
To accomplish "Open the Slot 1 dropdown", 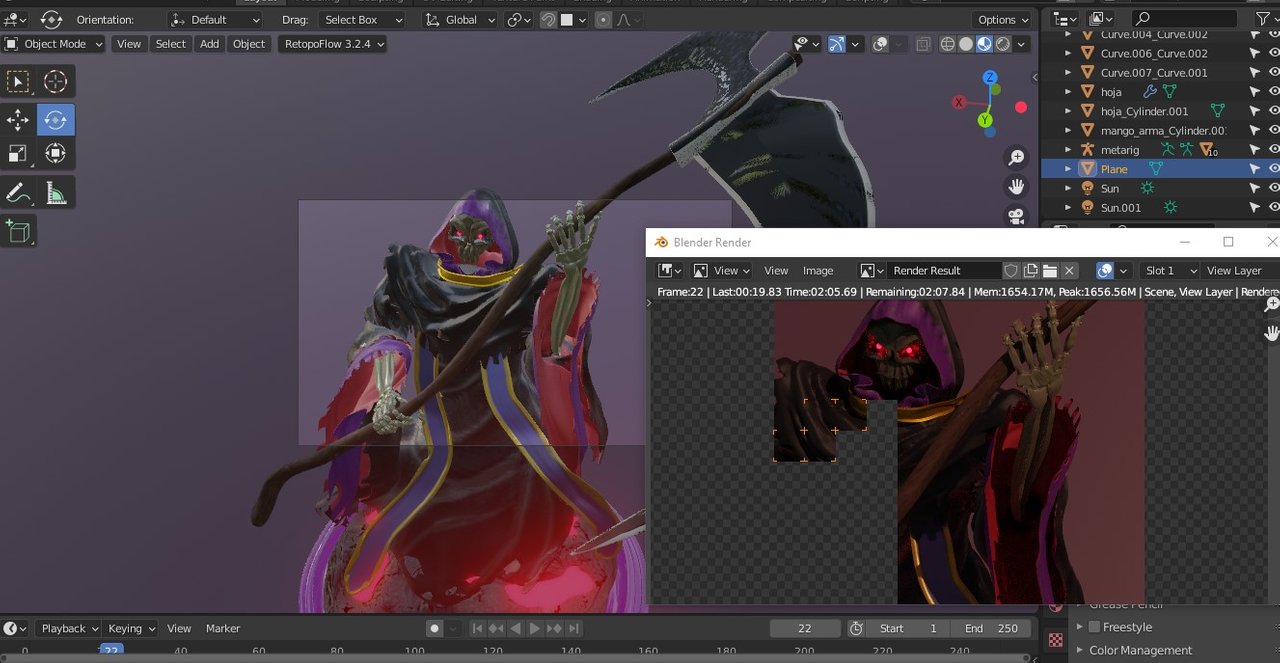I will coord(1170,270).
